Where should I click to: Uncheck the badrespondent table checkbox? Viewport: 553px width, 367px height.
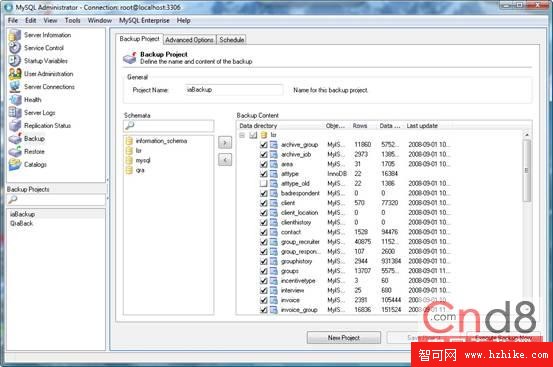pos(263,193)
